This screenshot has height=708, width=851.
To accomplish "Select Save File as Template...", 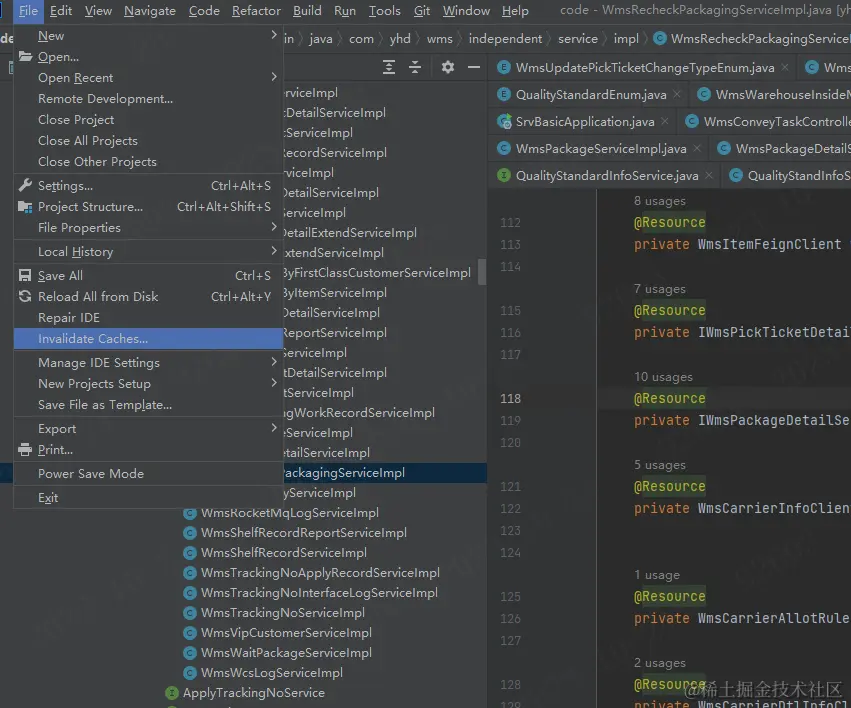I will point(148,405).
